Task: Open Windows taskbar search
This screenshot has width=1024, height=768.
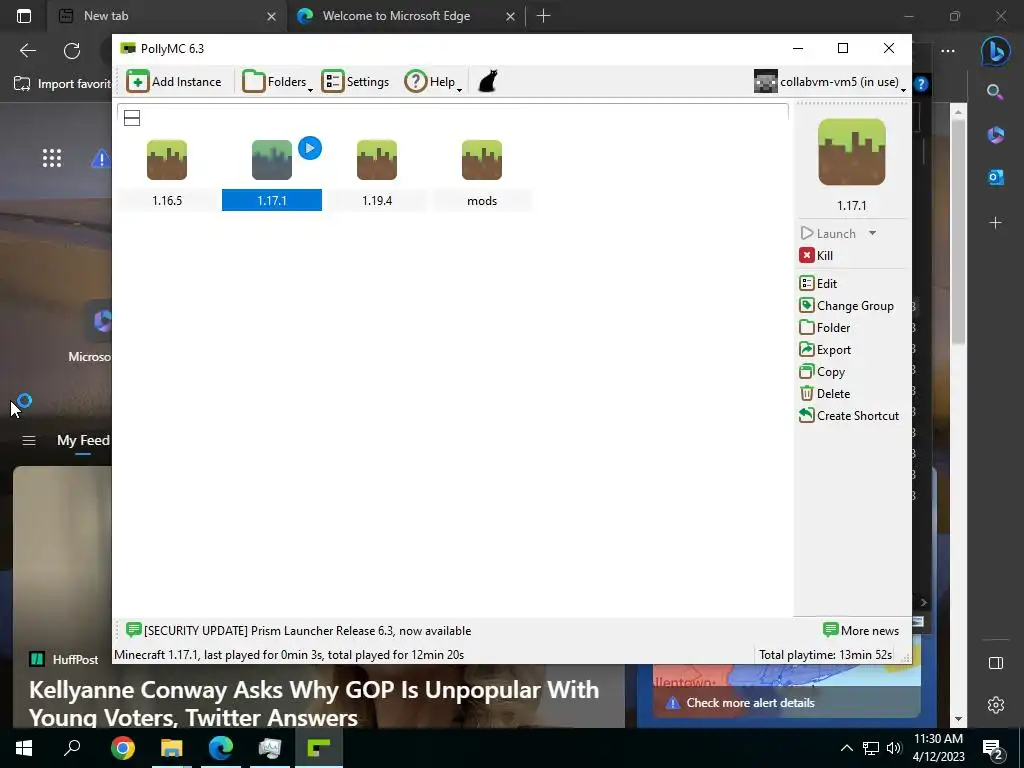Action: coord(72,748)
